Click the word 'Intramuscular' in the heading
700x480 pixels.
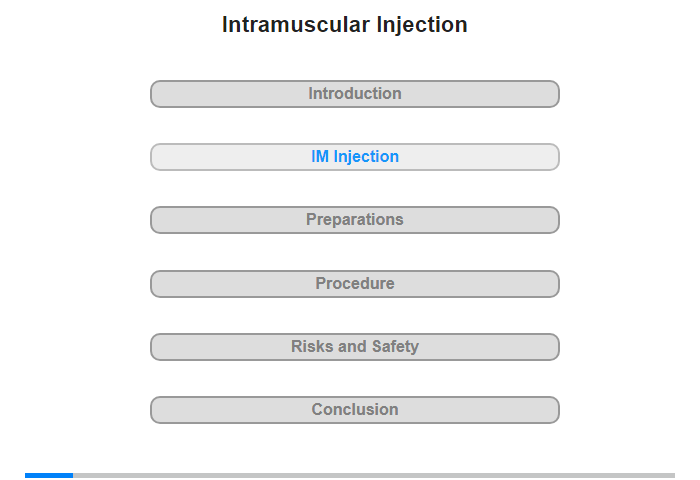296,25
